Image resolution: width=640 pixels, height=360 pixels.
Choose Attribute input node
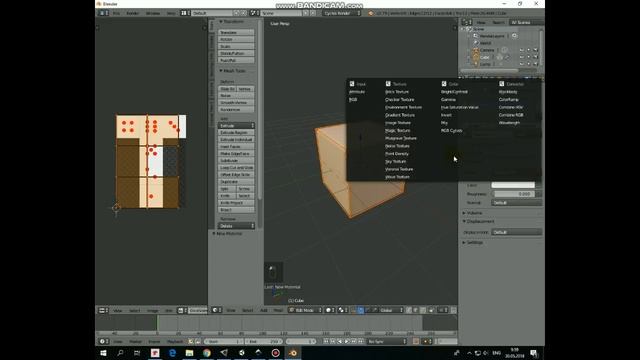pos(357,92)
